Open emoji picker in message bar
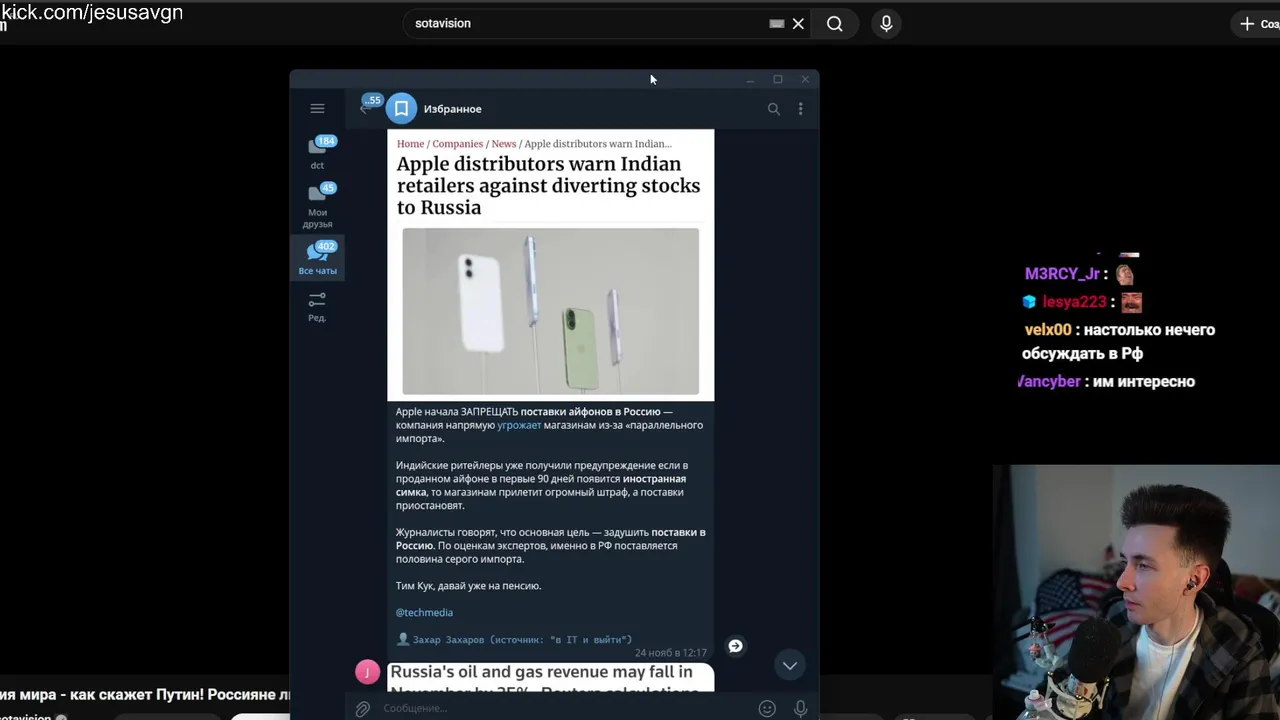This screenshot has width=1280, height=720. [767, 708]
